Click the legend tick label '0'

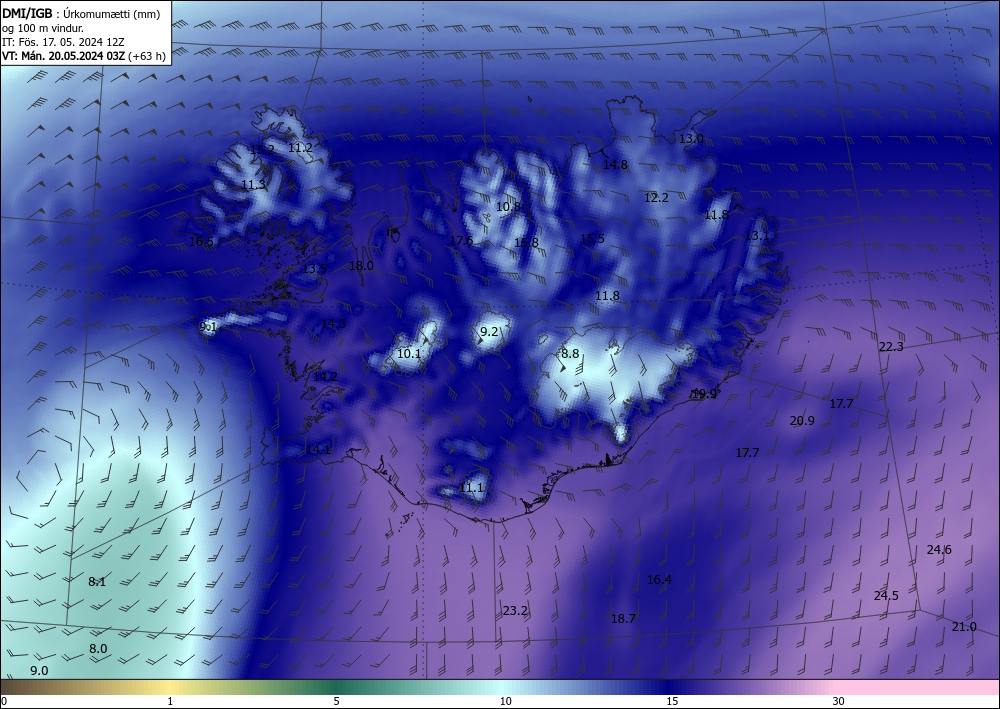[x=4, y=701]
